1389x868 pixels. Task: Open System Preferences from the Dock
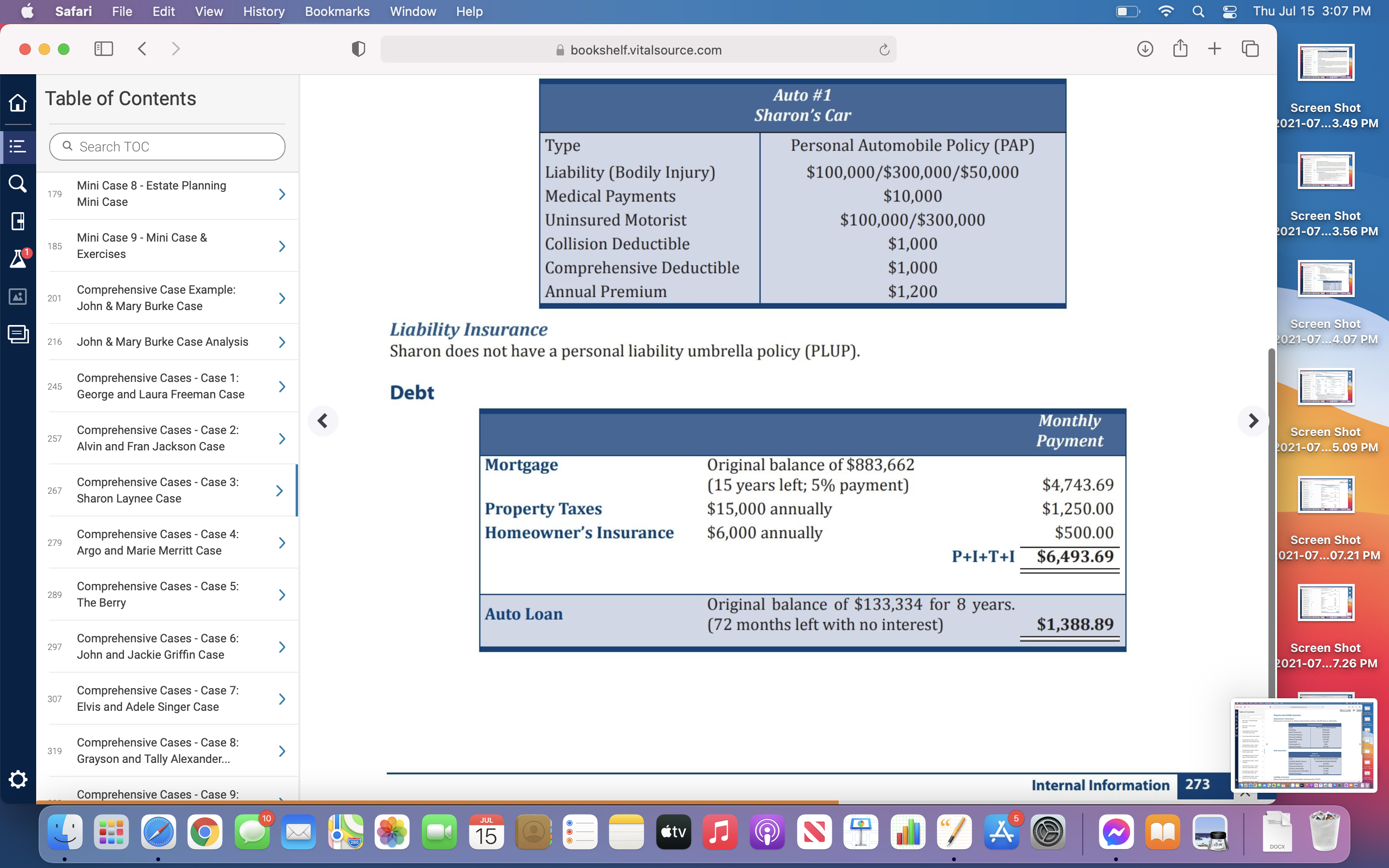[x=1048, y=832]
